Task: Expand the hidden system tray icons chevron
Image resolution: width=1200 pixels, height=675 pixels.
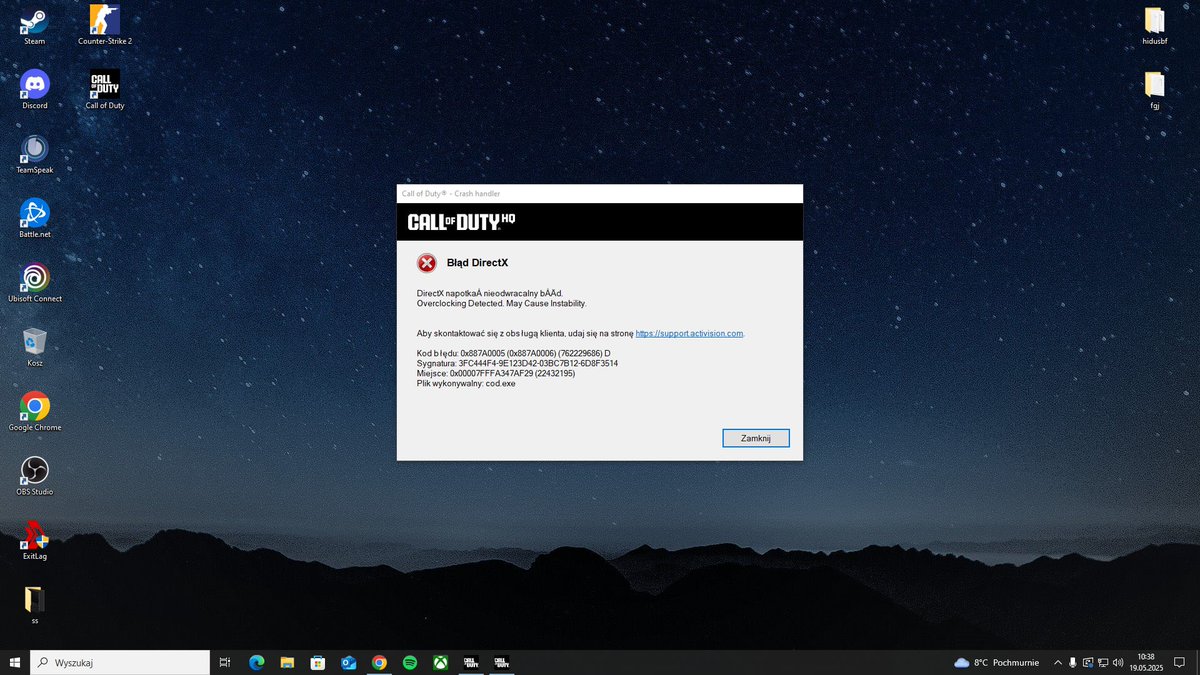Action: pyautogui.click(x=1058, y=662)
